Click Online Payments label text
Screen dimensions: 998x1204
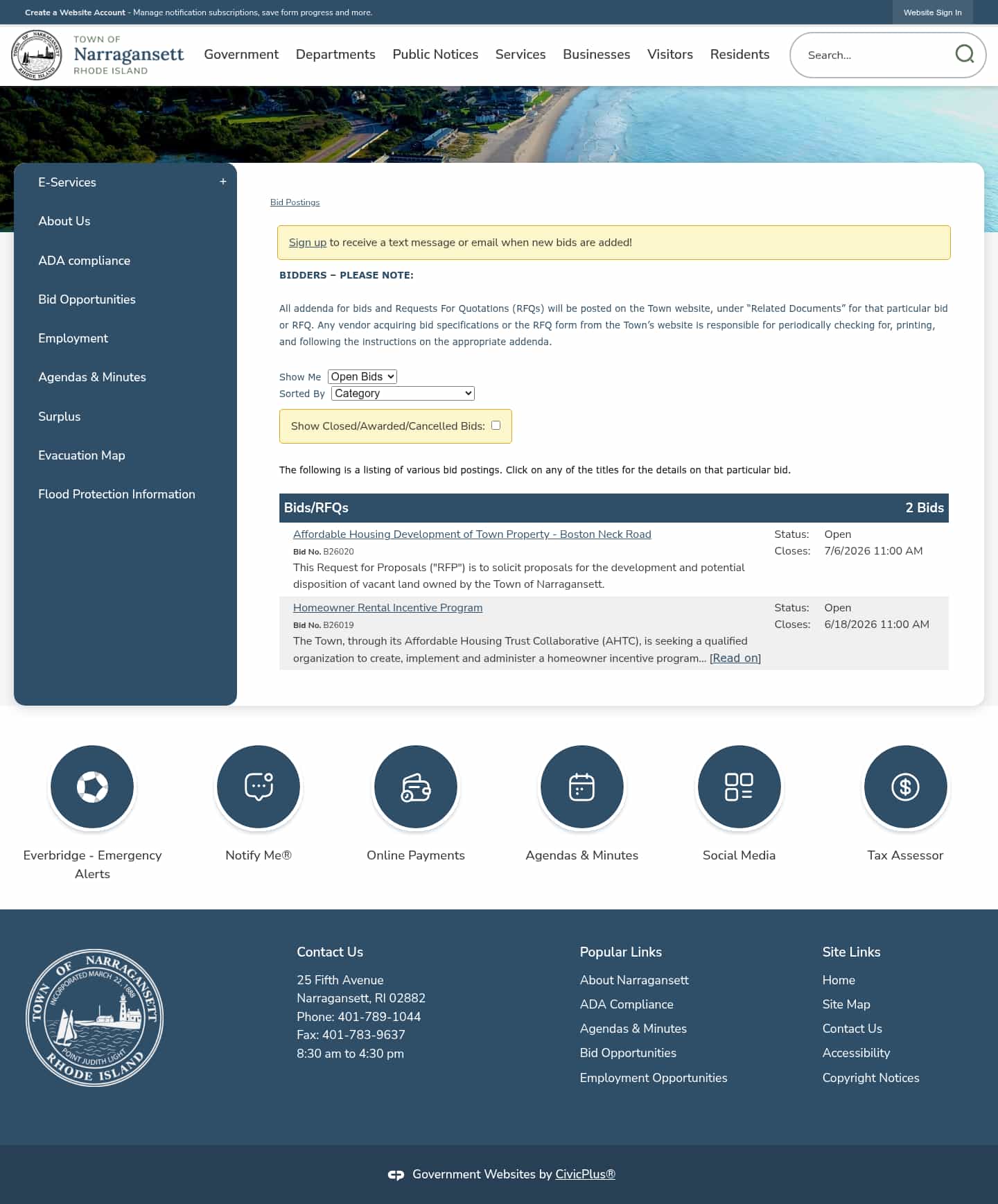416,855
